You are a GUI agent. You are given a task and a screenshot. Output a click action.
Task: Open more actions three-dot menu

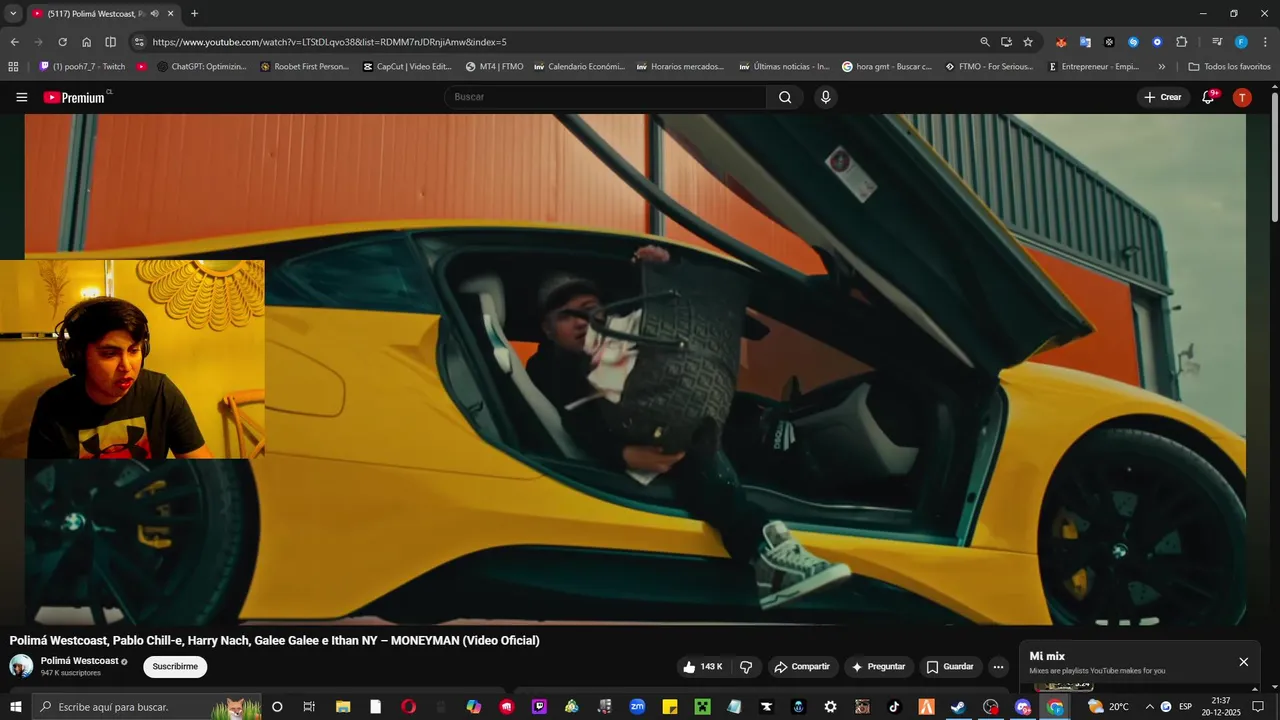[998, 667]
